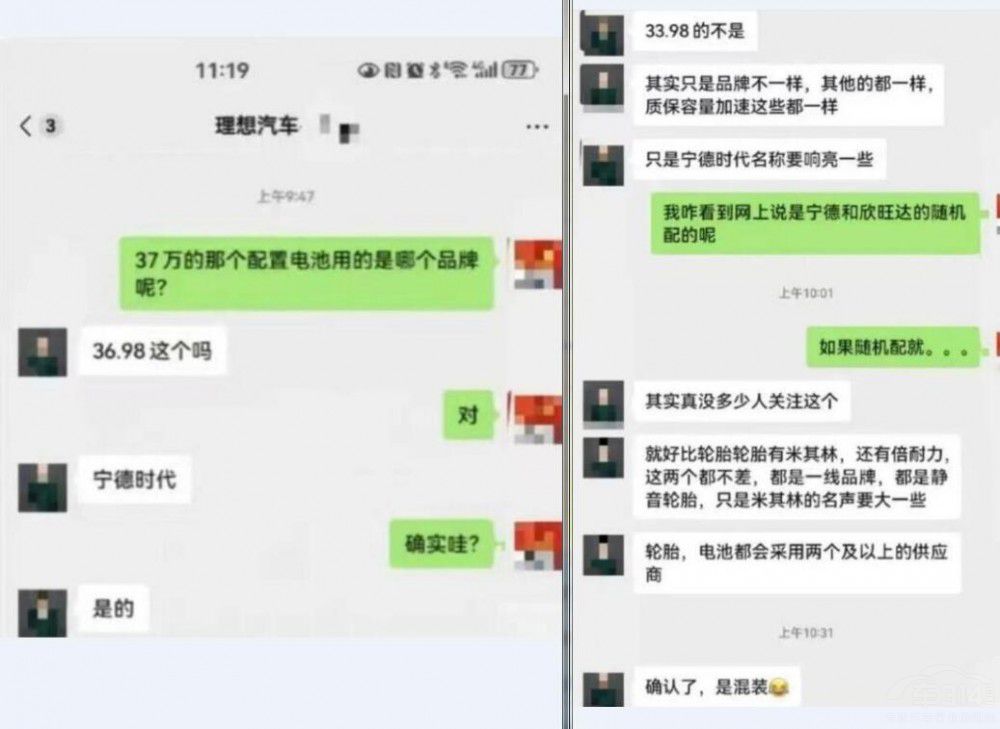The height and width of the screenshot is (729, 1000).
Task: Tap the battery indicator showing 77
Action: click(520, 70)
